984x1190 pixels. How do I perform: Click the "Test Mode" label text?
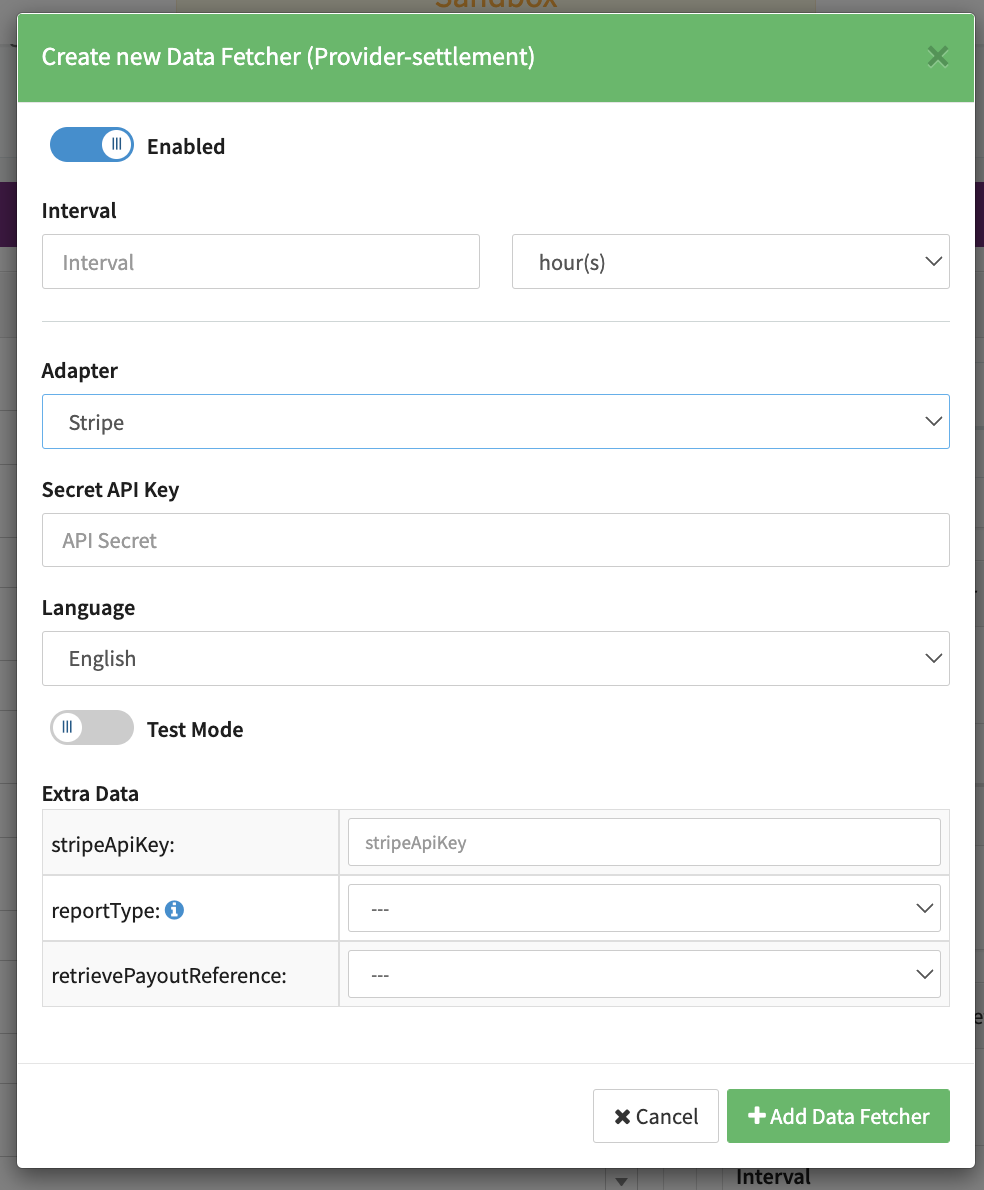195,730
